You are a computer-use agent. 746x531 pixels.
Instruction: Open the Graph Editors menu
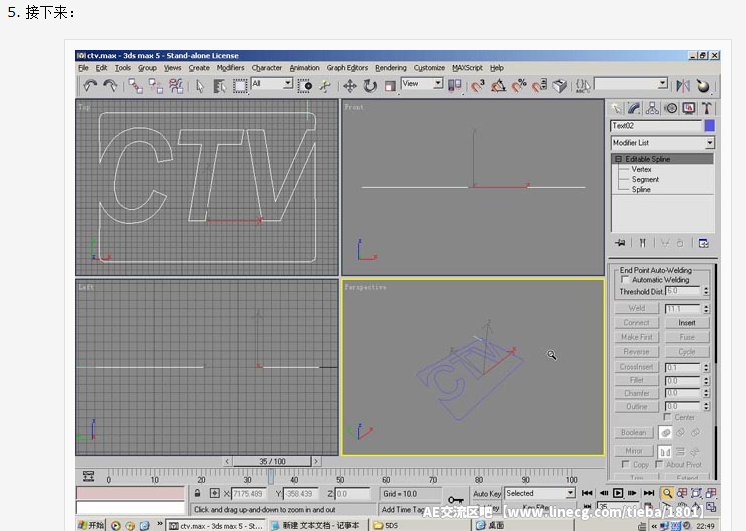coord(347,68)
